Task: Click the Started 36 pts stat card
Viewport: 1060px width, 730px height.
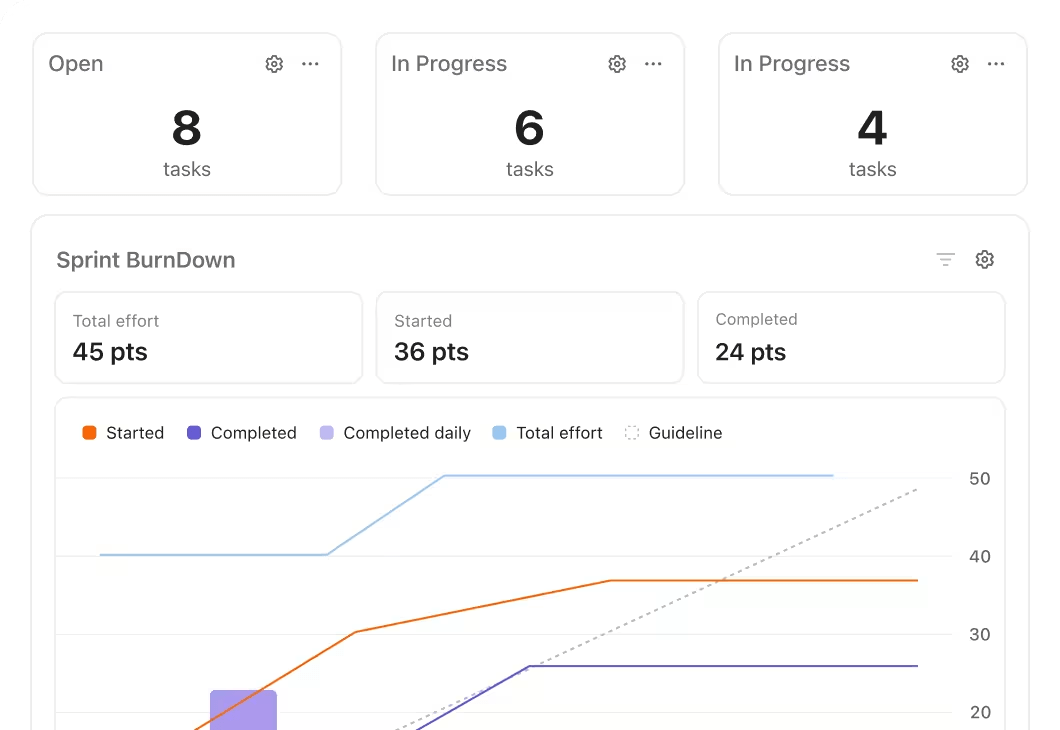Action: [x=530, y=338]
